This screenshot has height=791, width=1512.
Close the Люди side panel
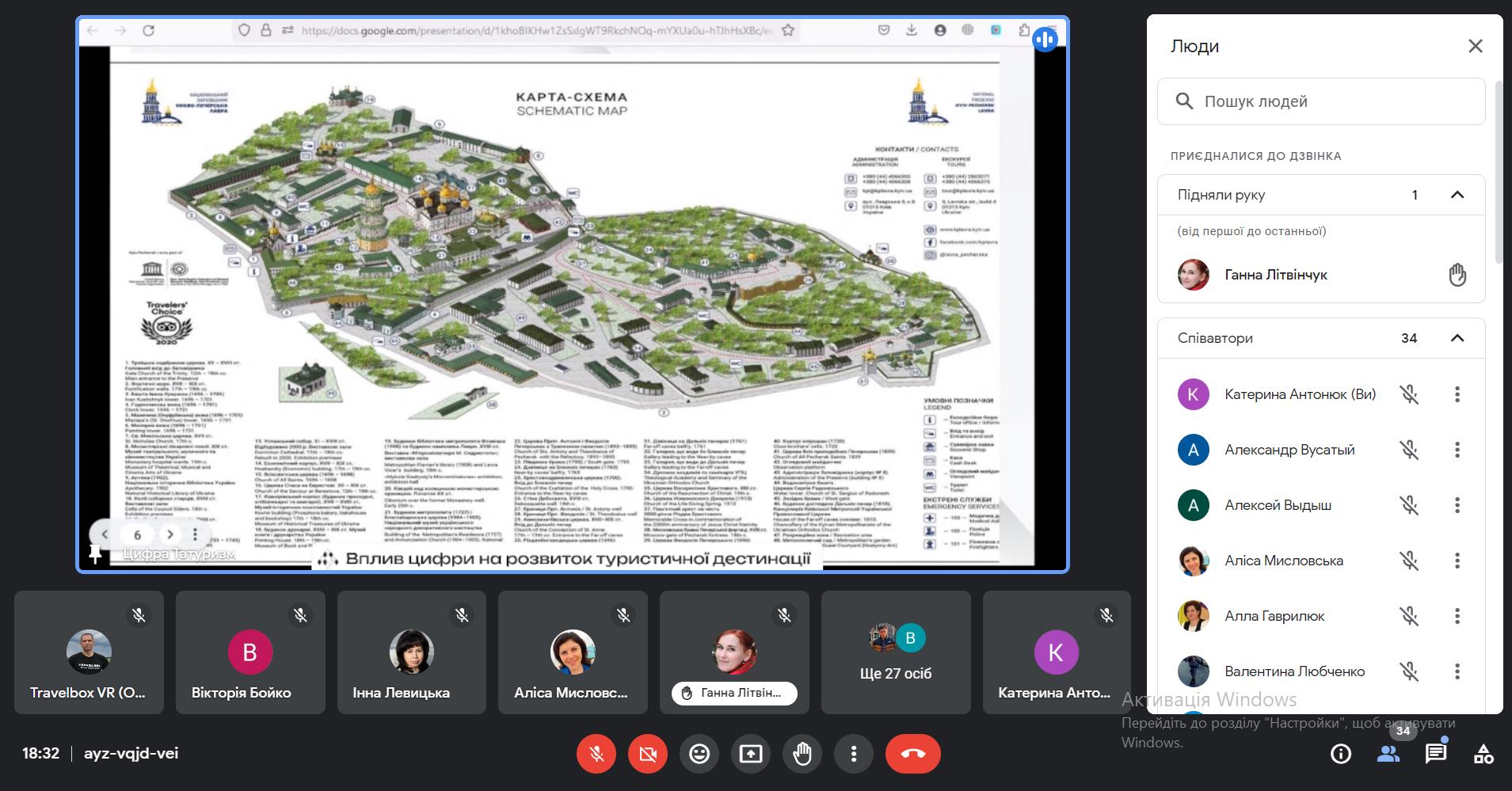[x=1475, y=46]
